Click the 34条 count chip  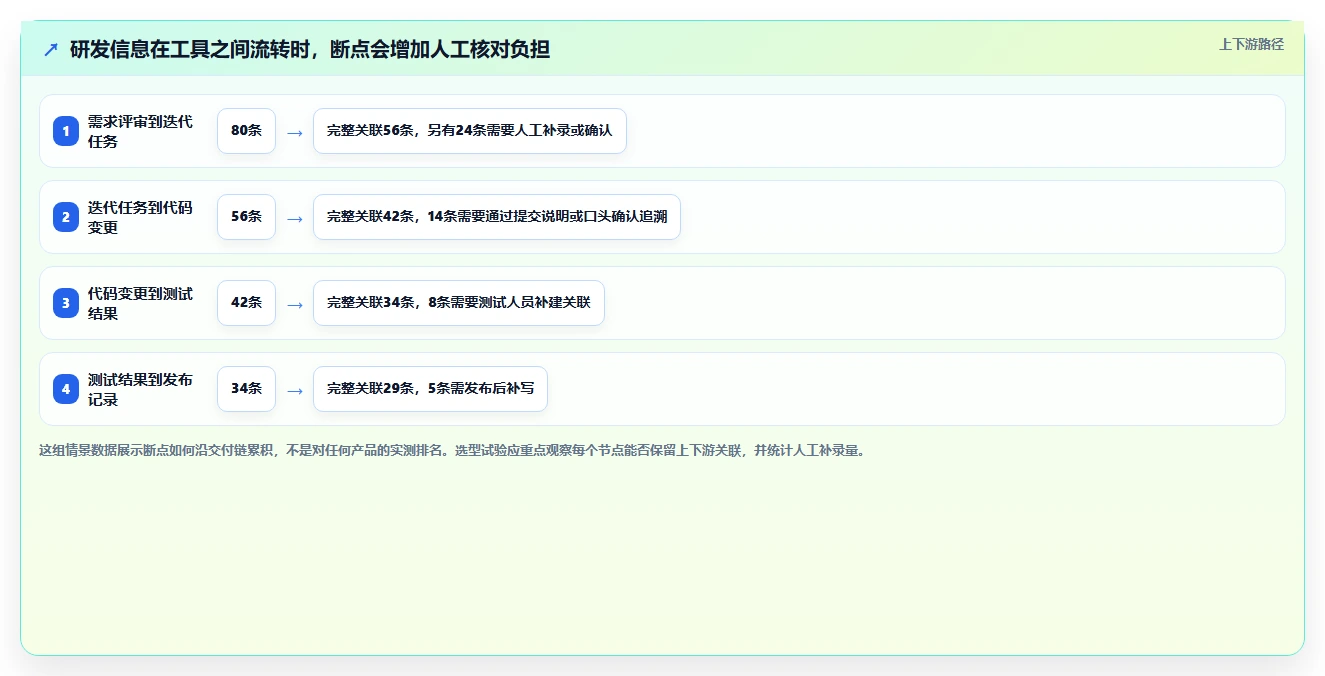pyautogui.click(x=246, y=389)
